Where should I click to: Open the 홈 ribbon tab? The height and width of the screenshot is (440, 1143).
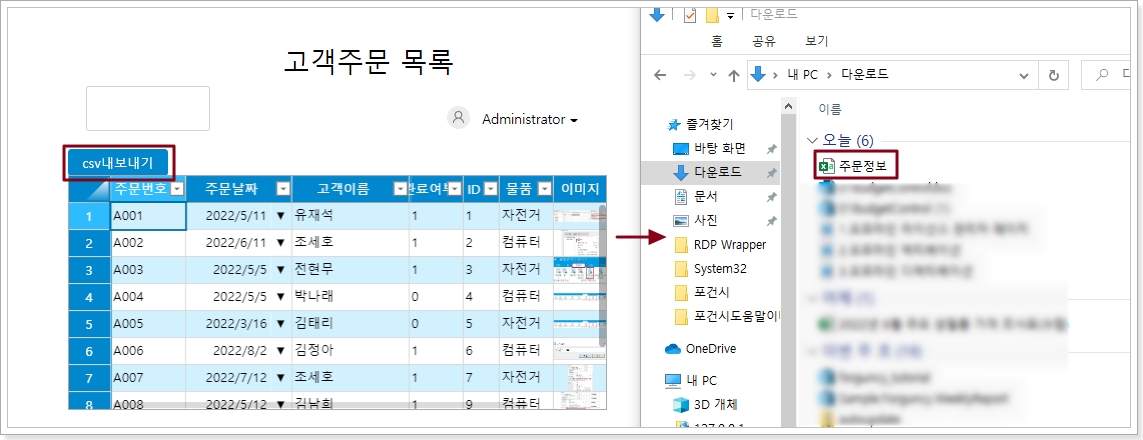(717, 42)
